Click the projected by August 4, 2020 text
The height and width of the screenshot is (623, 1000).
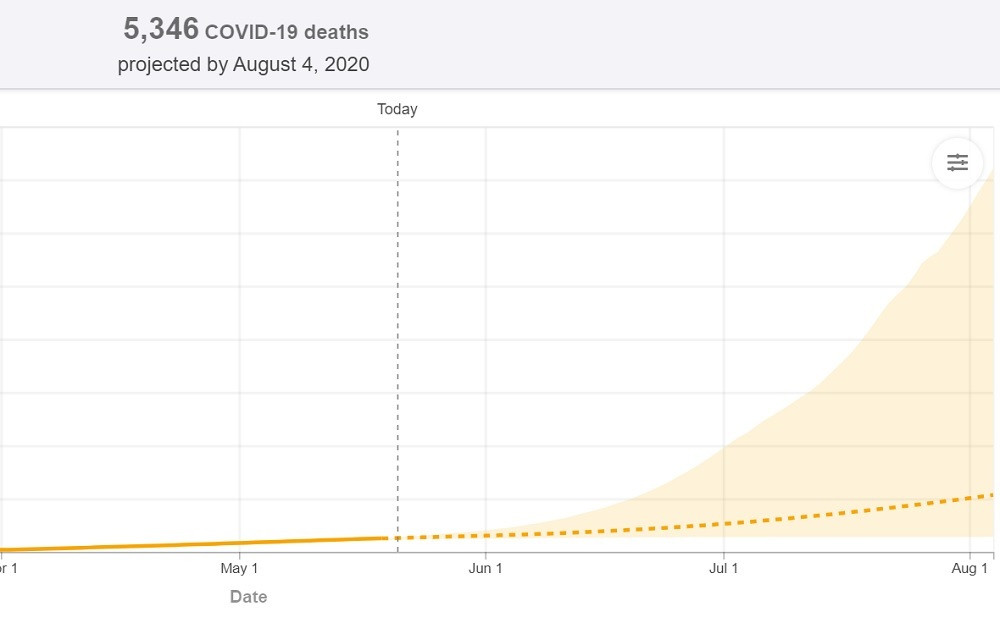[243, 65]
